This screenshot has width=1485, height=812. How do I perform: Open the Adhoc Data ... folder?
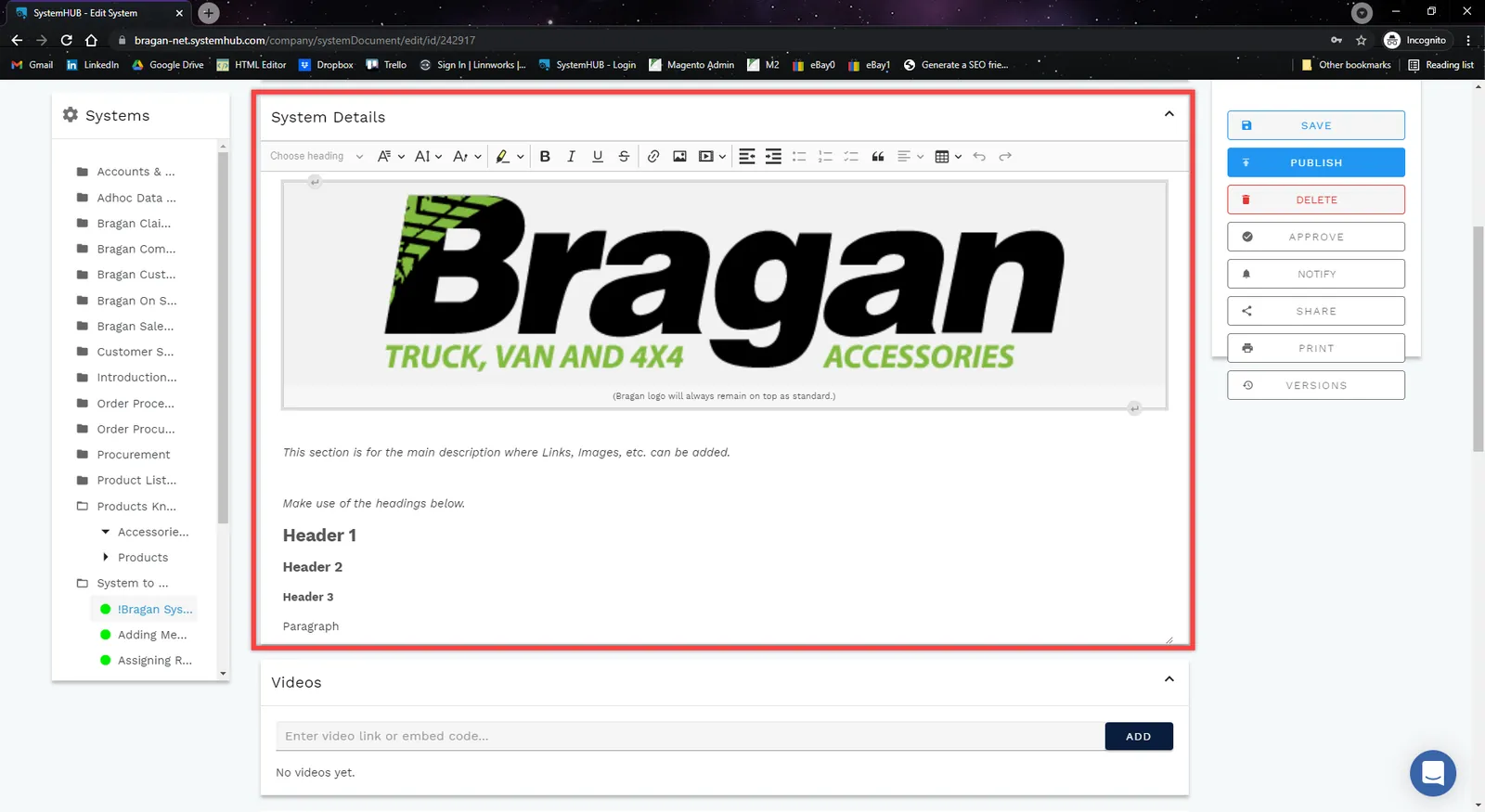click(126, 198)
